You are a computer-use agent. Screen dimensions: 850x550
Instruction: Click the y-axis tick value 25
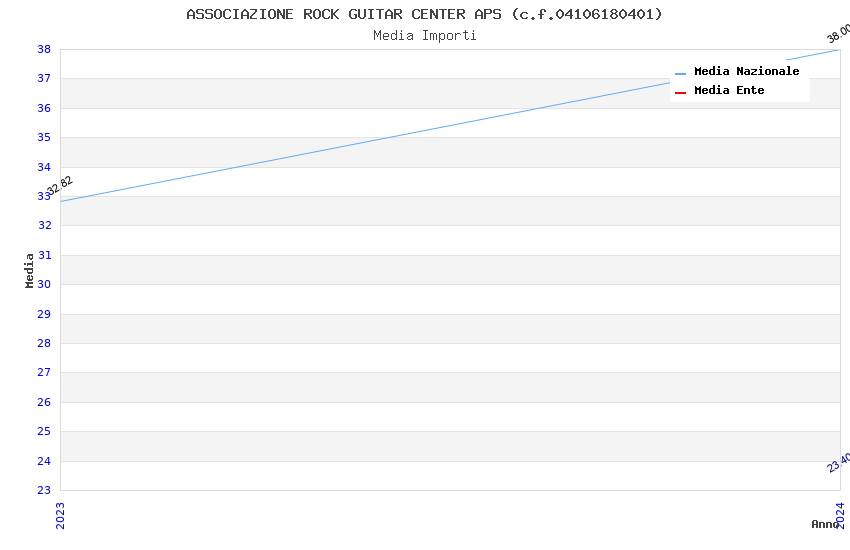click(x=44, y=431)
